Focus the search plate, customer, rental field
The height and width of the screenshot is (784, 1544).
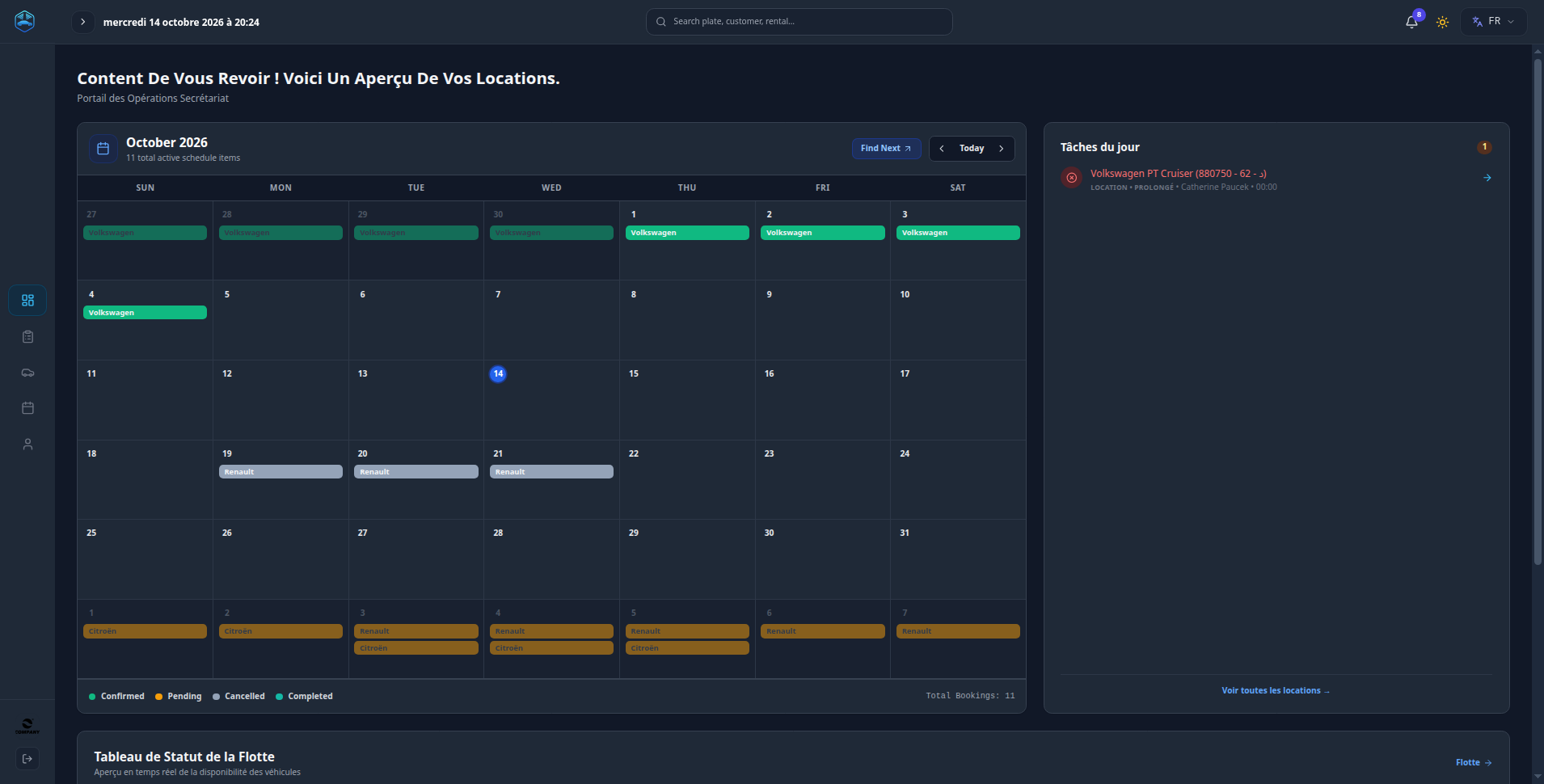(x=799, y=22)
